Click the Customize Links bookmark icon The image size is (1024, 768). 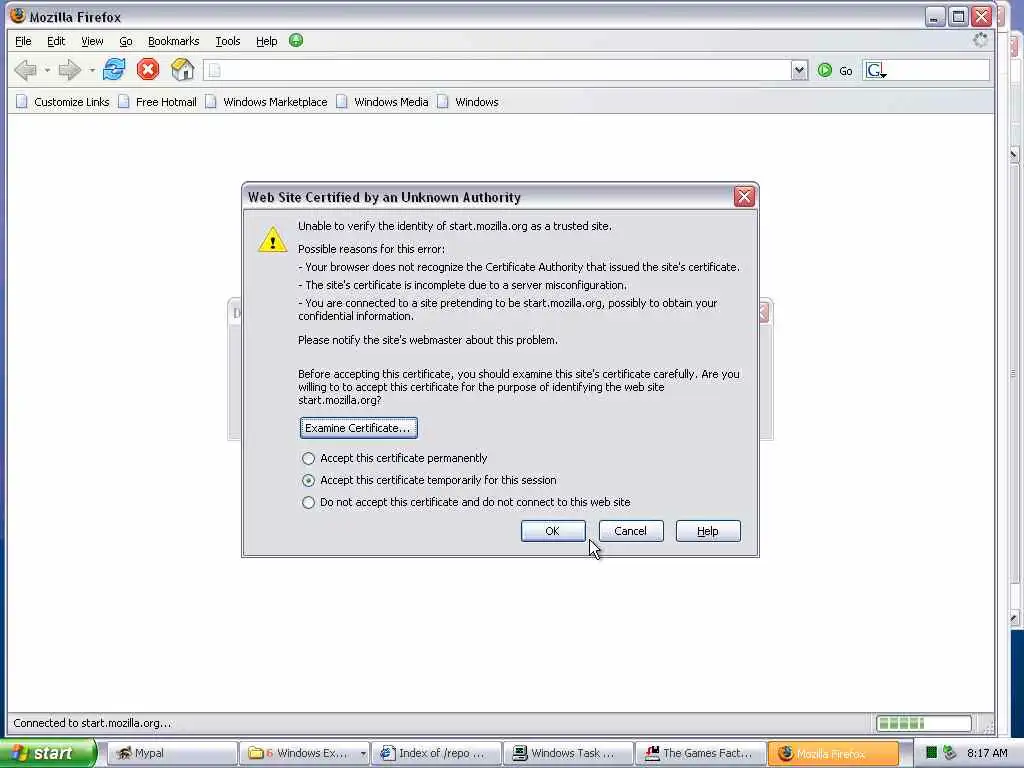(x=22, y=102)
